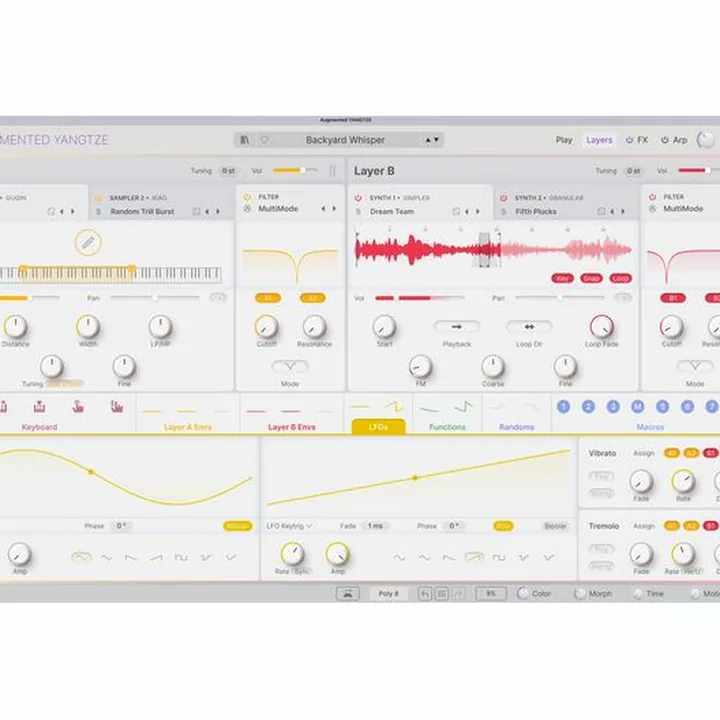The image size is (720, 720).
Task: Click the Playback direction selector
Action: (x=456, y=327)
